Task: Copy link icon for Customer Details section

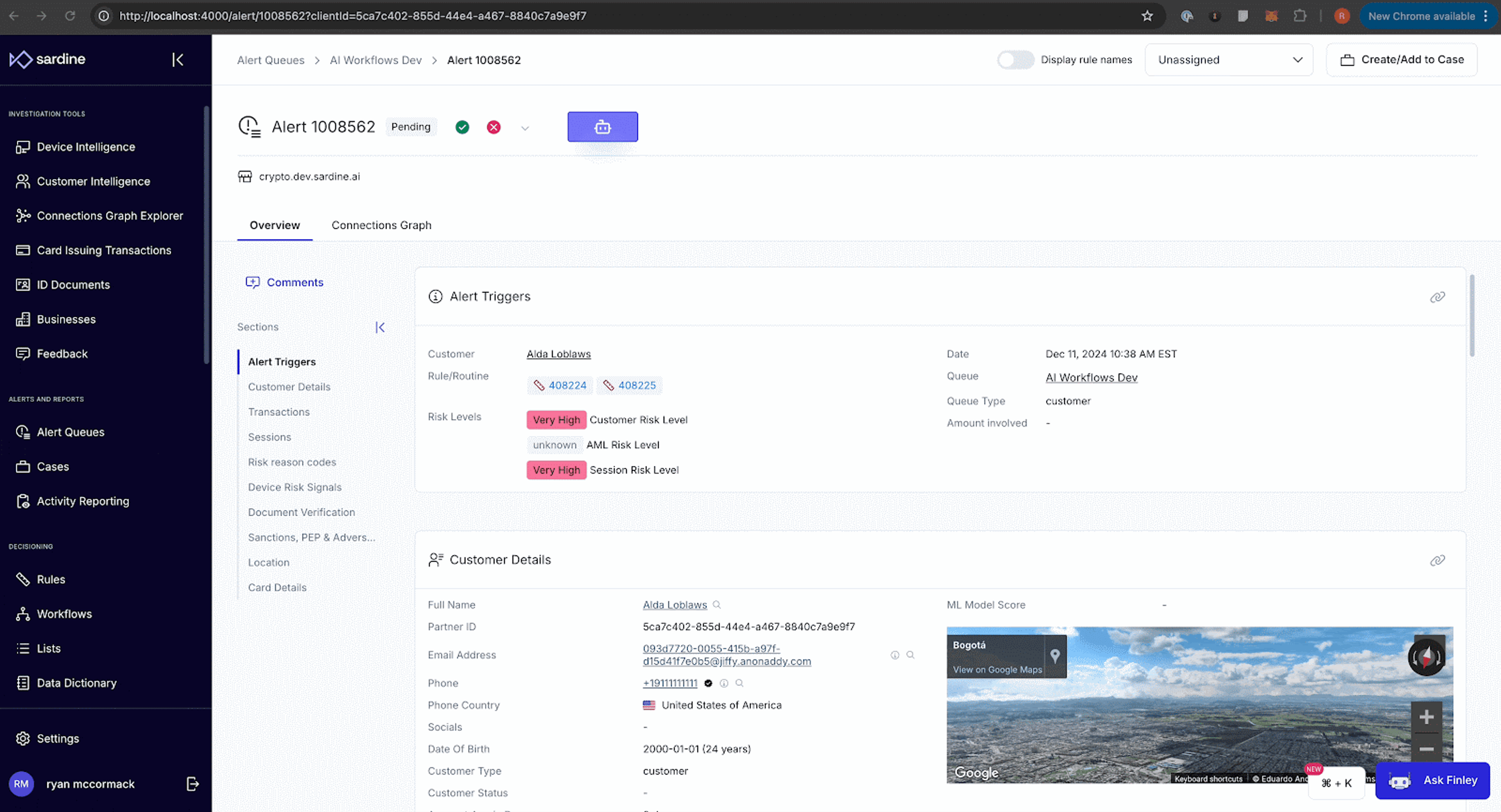Action: click(1437, 560)
